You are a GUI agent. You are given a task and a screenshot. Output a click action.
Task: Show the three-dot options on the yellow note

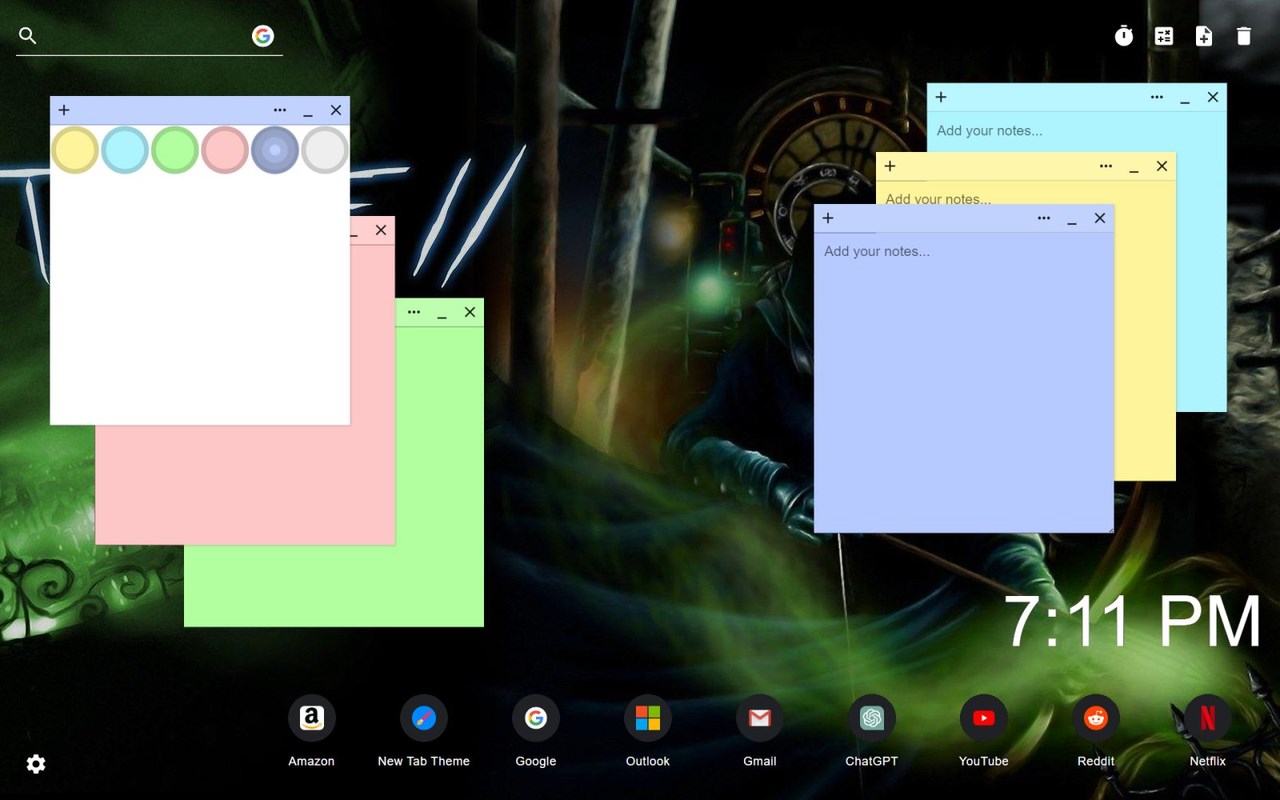point(1106,166)
